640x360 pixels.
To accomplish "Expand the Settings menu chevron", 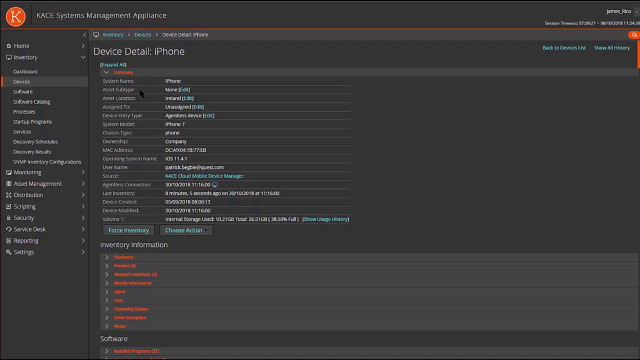I will (x=83, y=252).
